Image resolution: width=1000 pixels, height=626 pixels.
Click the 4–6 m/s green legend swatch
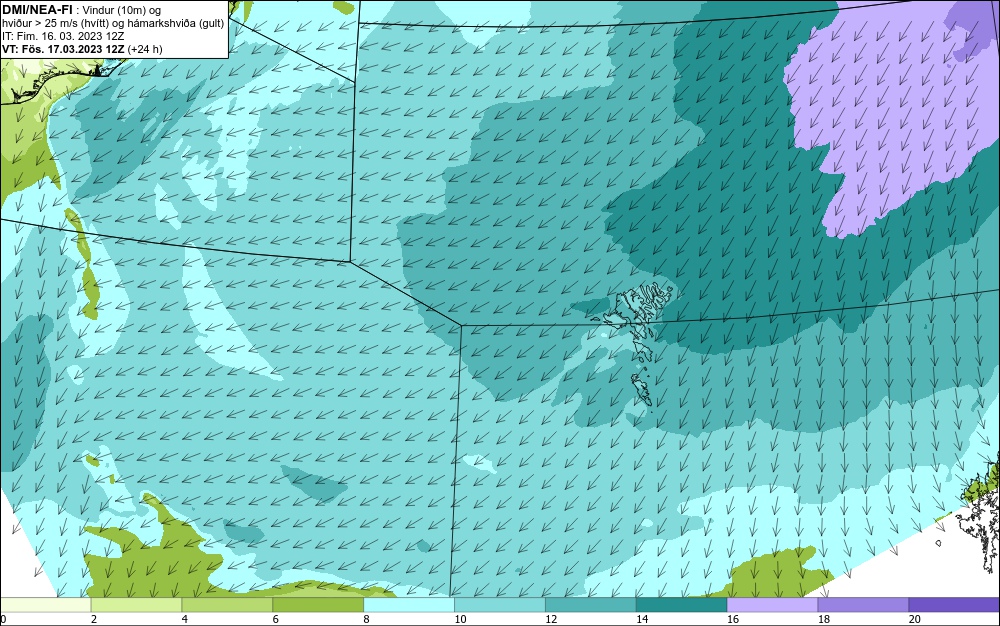point(227,604)
